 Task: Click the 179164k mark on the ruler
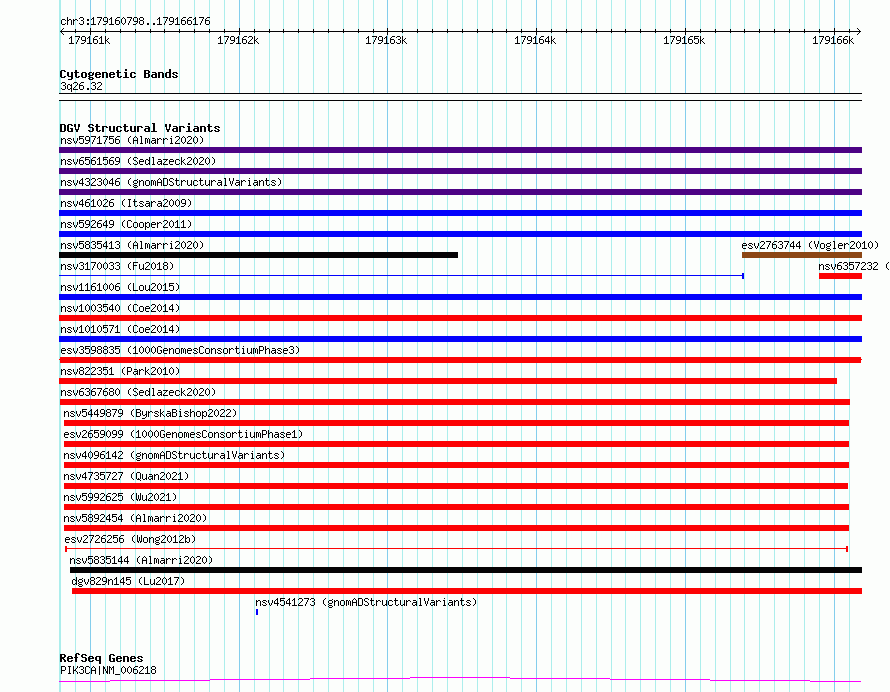534,40
